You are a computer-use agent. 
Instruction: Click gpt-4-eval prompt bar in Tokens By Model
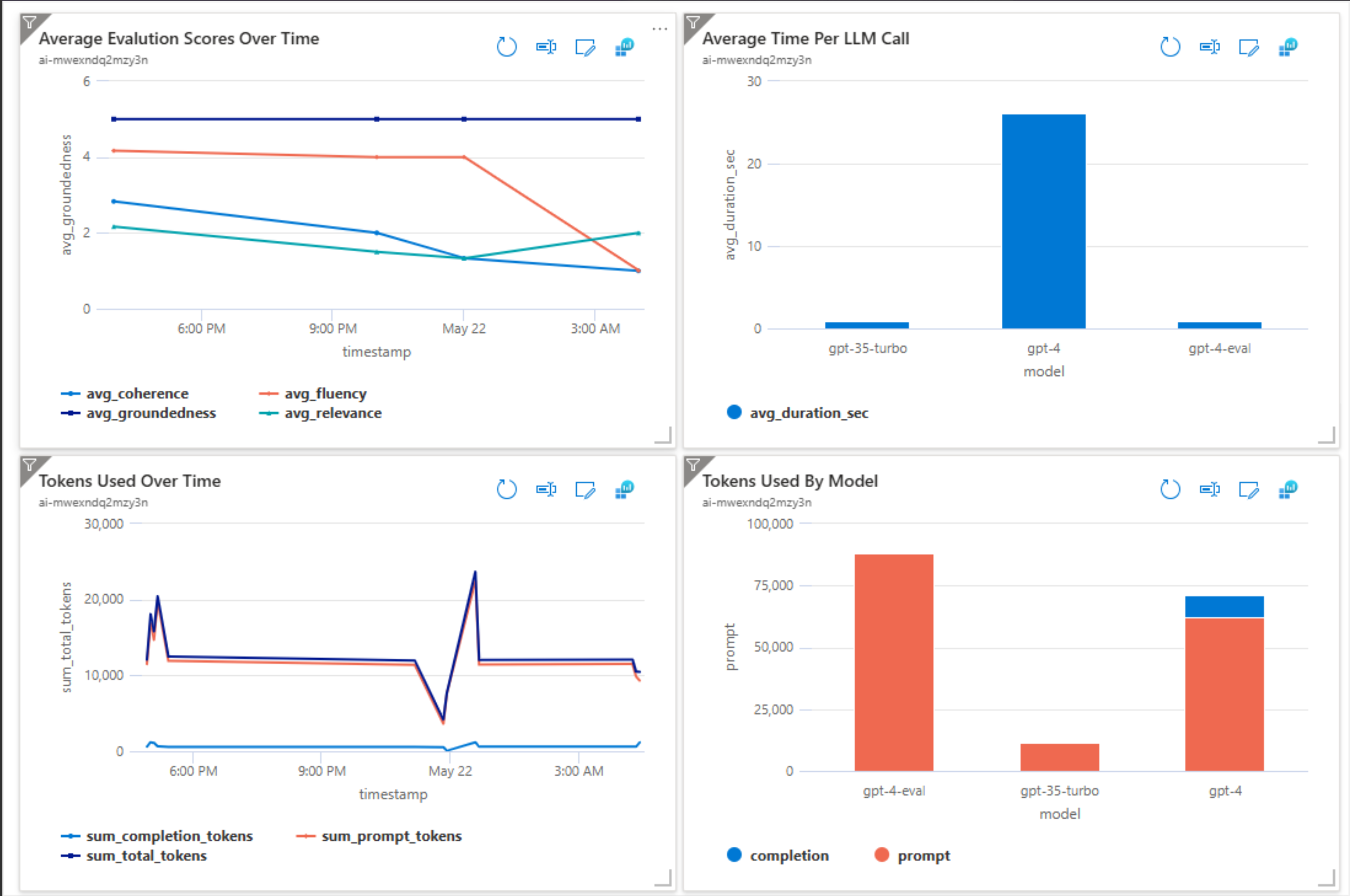tap(894, 662)
